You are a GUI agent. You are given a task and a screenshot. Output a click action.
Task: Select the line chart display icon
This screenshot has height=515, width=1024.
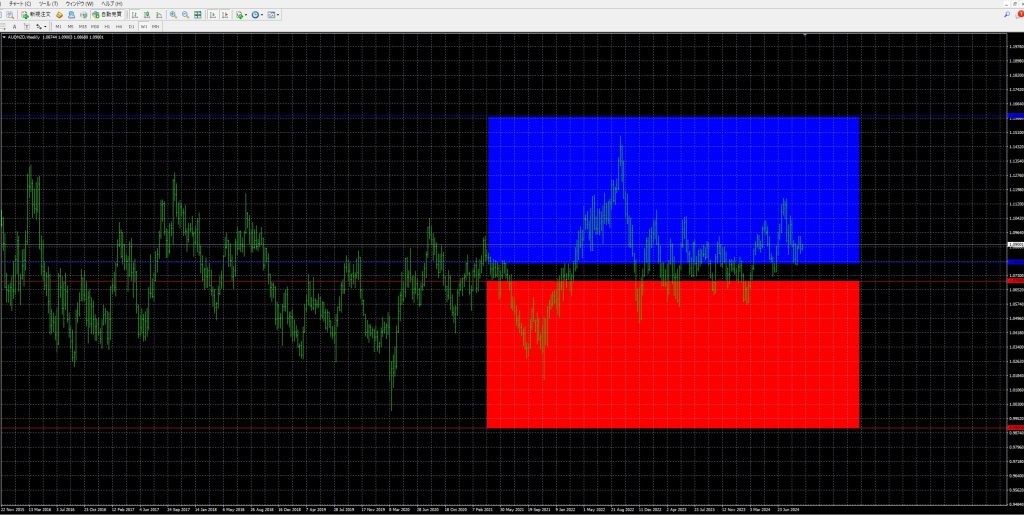tap(158, 15)
